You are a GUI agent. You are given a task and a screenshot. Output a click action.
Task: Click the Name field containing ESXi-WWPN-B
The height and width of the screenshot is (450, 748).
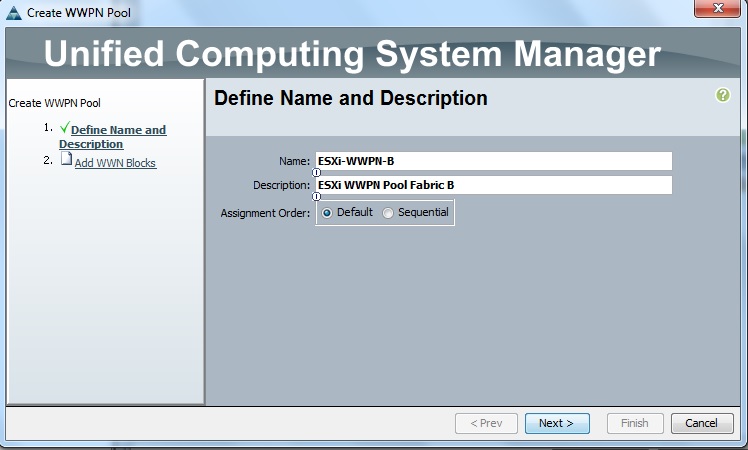494,161
